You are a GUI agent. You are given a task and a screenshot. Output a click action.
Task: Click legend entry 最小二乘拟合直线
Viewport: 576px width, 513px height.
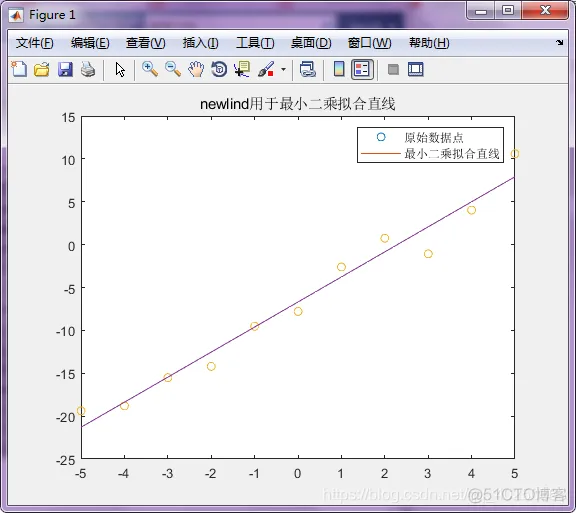click(452, 153)
